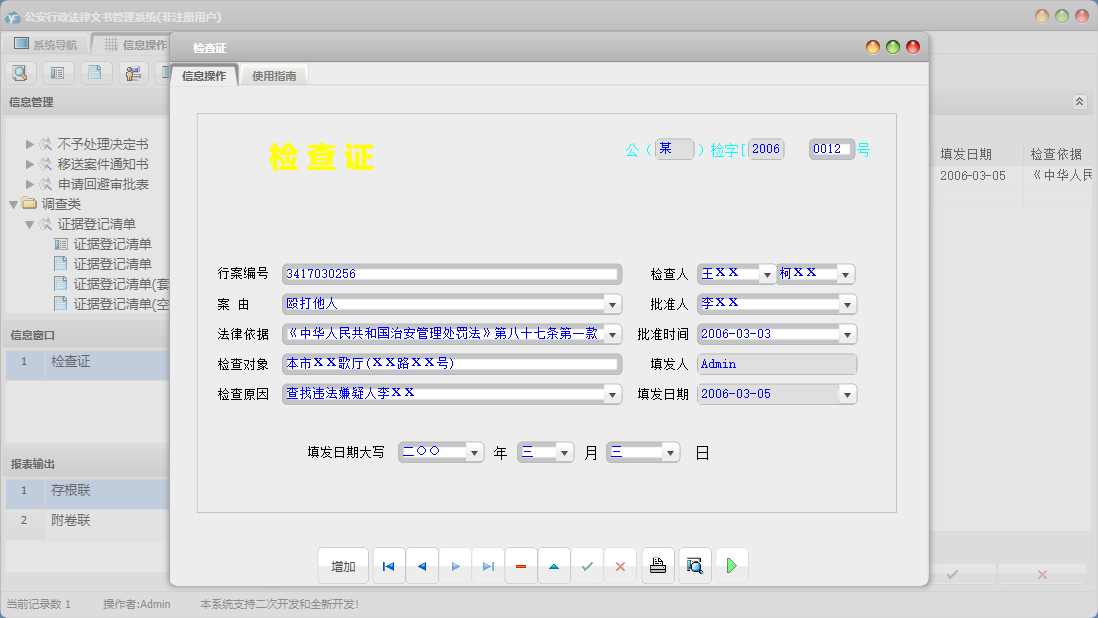Image resolution: width=1098 pixels, height=618 pixels.
Task: Expand the 不予处理决定书 tree node
Action: (30, 144)
